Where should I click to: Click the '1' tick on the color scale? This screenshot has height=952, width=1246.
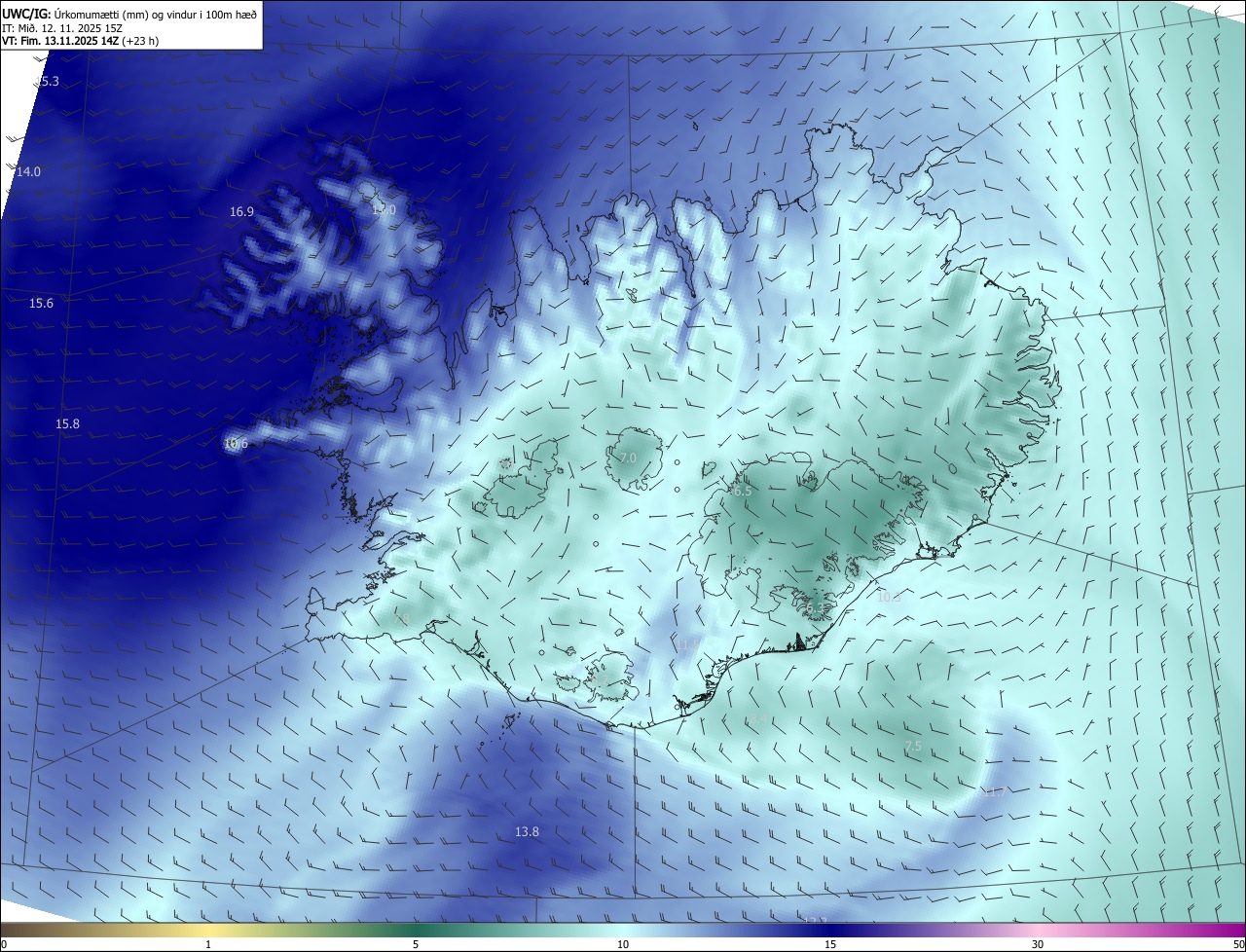pyautogui.click(x=208, y=944)
